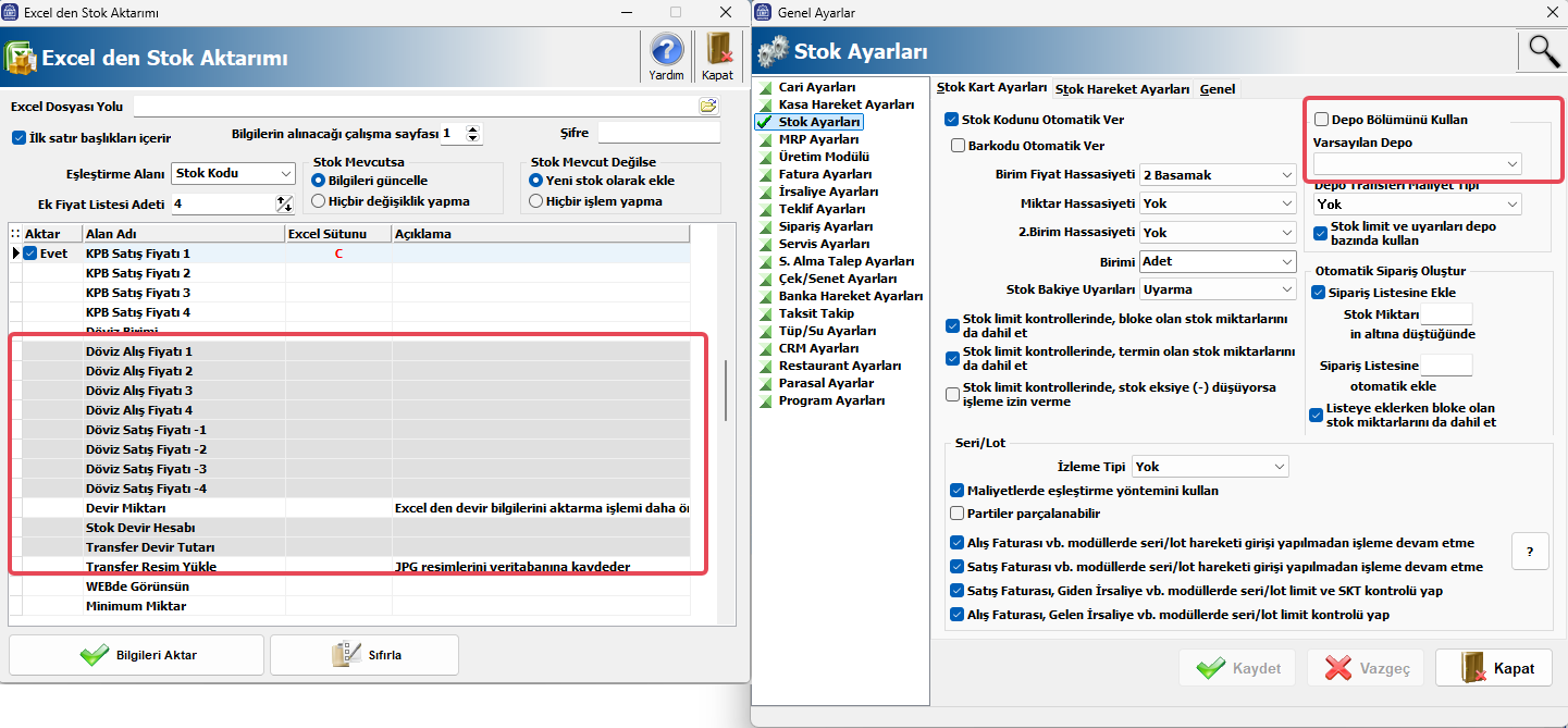Image resolution: width=1568 pixels, height=728 pixels.
Task: Enable Partiler parçalanabilir checkbox
Action: click(x=958, y=514)
